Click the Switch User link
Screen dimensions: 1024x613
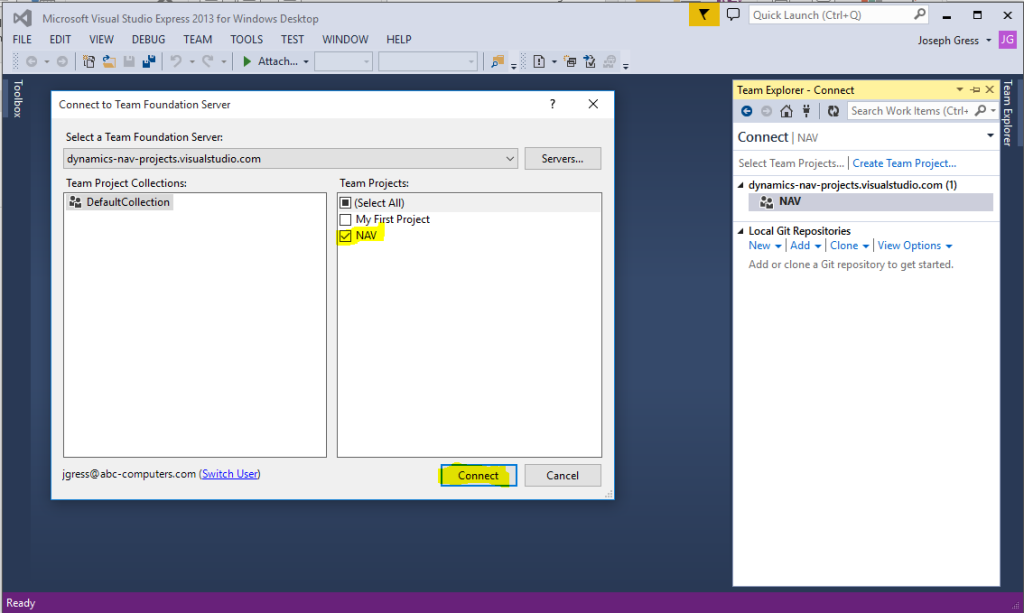coord(229,474)
